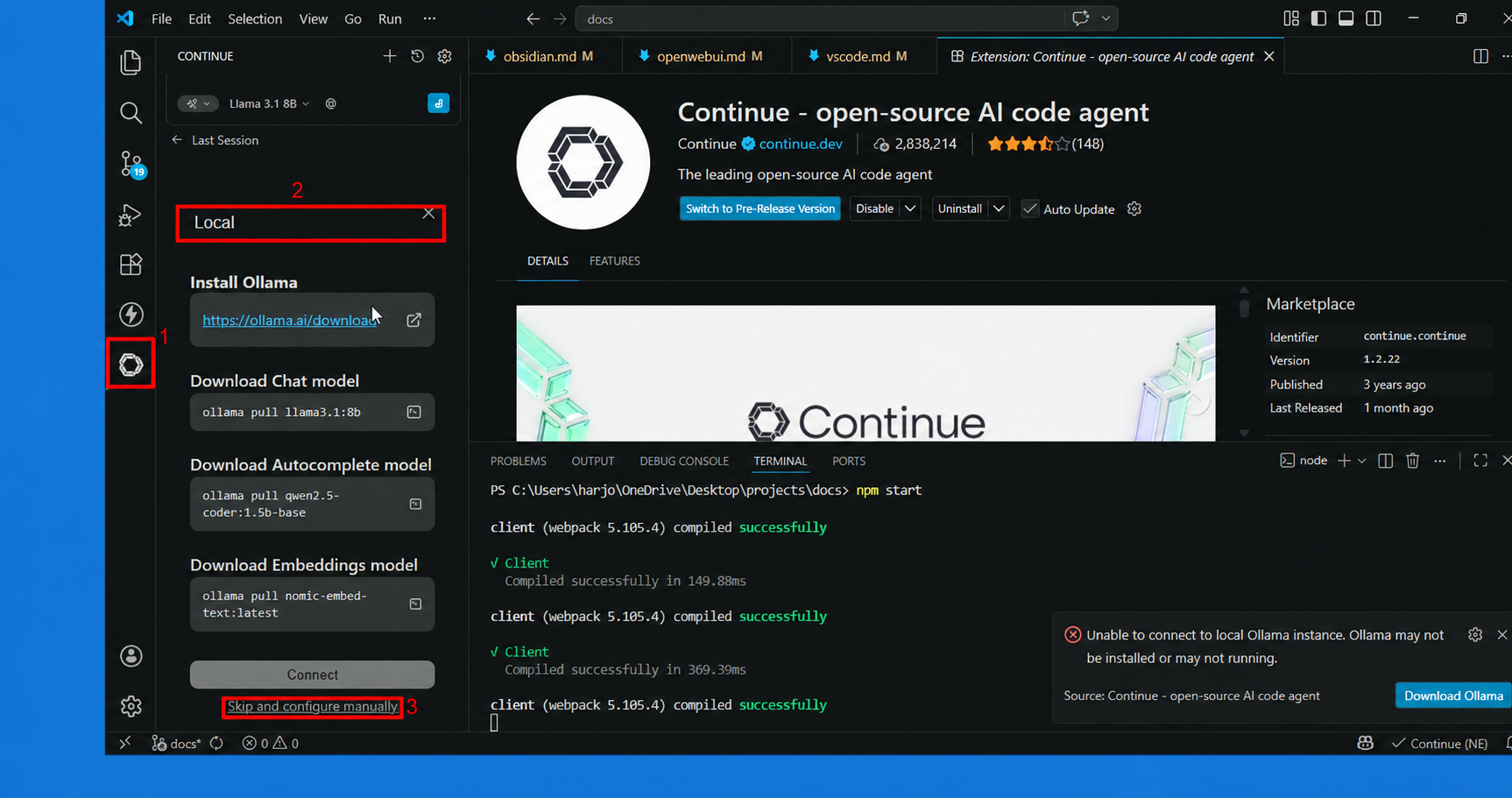Open the Run menu

[390, 18]
